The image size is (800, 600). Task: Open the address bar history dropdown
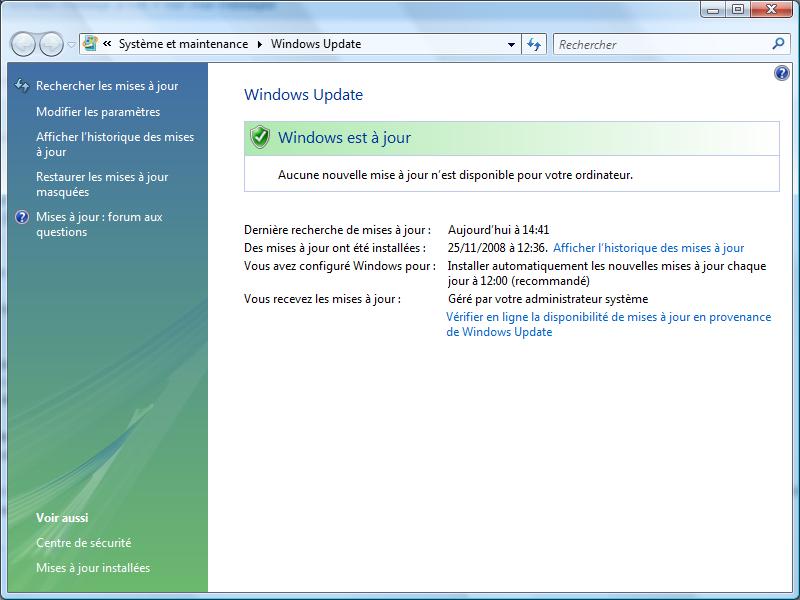click(511, 44)
